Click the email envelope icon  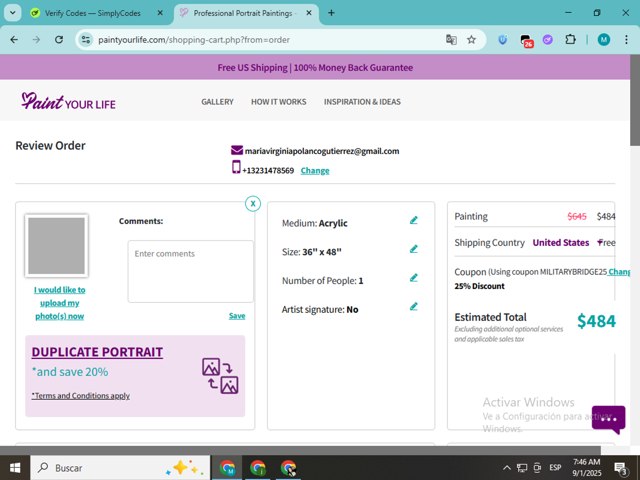click(x=237, y=150)
